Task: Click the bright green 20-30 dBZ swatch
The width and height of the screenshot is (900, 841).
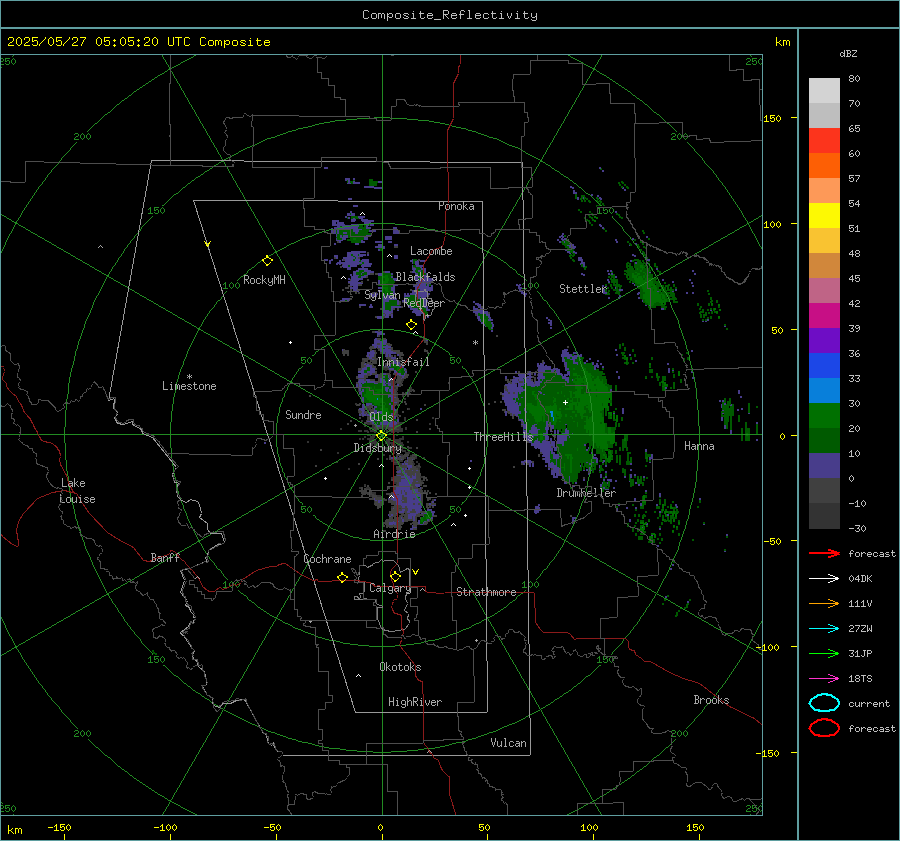Action: 824,416
